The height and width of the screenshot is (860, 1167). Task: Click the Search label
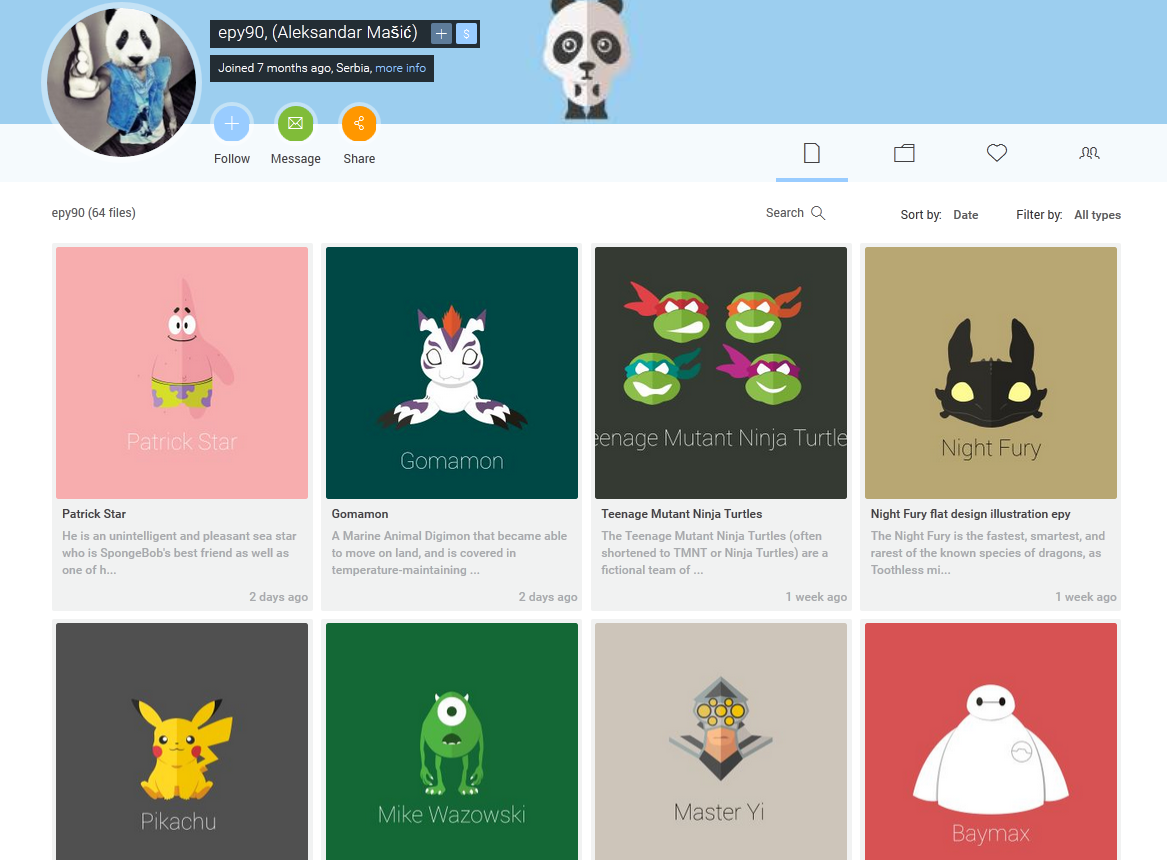[x=784, y=213]
